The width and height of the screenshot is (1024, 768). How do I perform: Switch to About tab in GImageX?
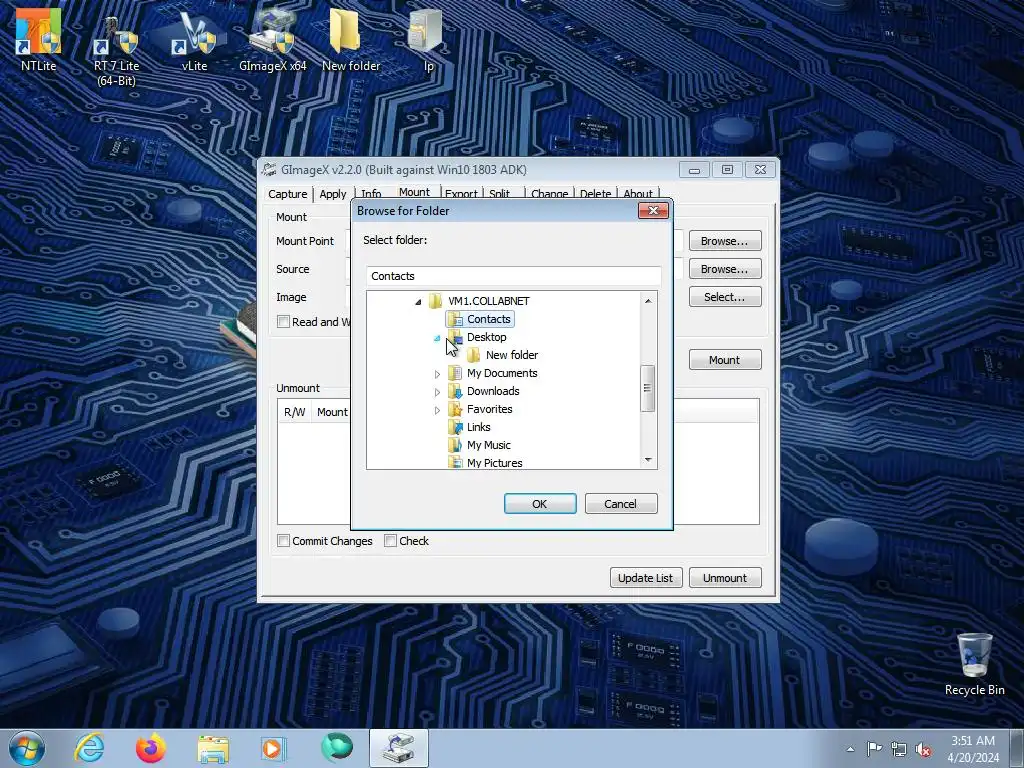[x=638, y=194]
